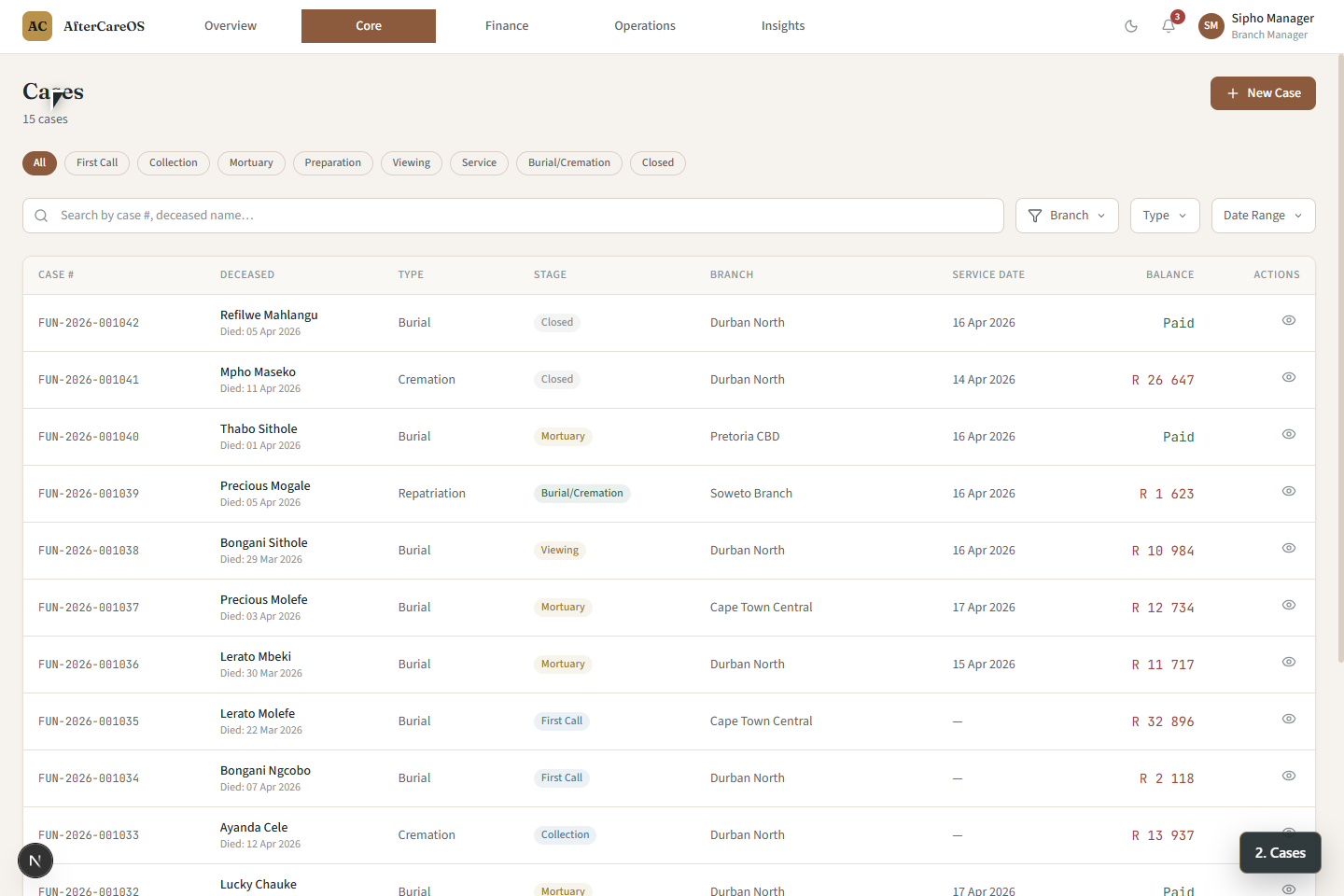This screenshot has width=1344, height=896.
Task: Click the search by case field
Action: click(513, 216)
